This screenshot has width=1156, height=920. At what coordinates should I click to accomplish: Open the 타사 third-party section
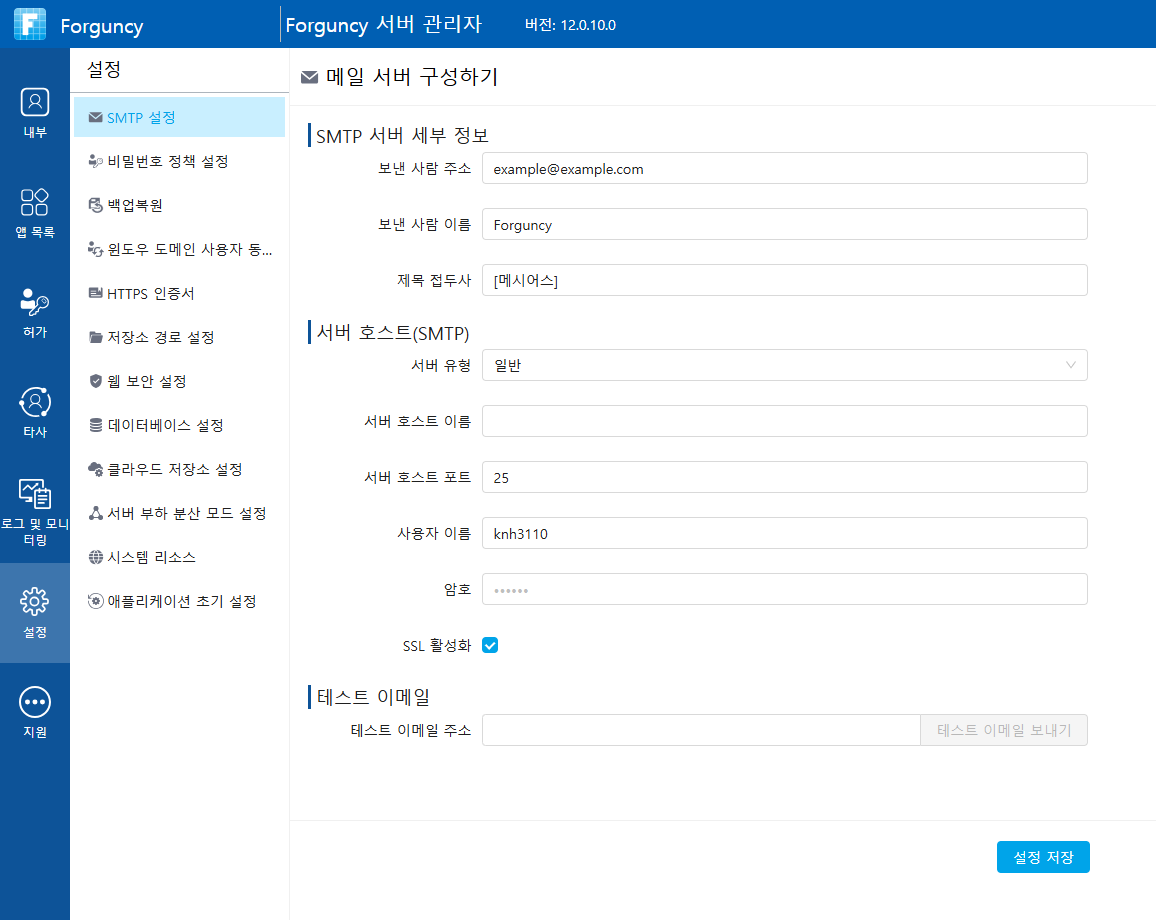[35, 413]
